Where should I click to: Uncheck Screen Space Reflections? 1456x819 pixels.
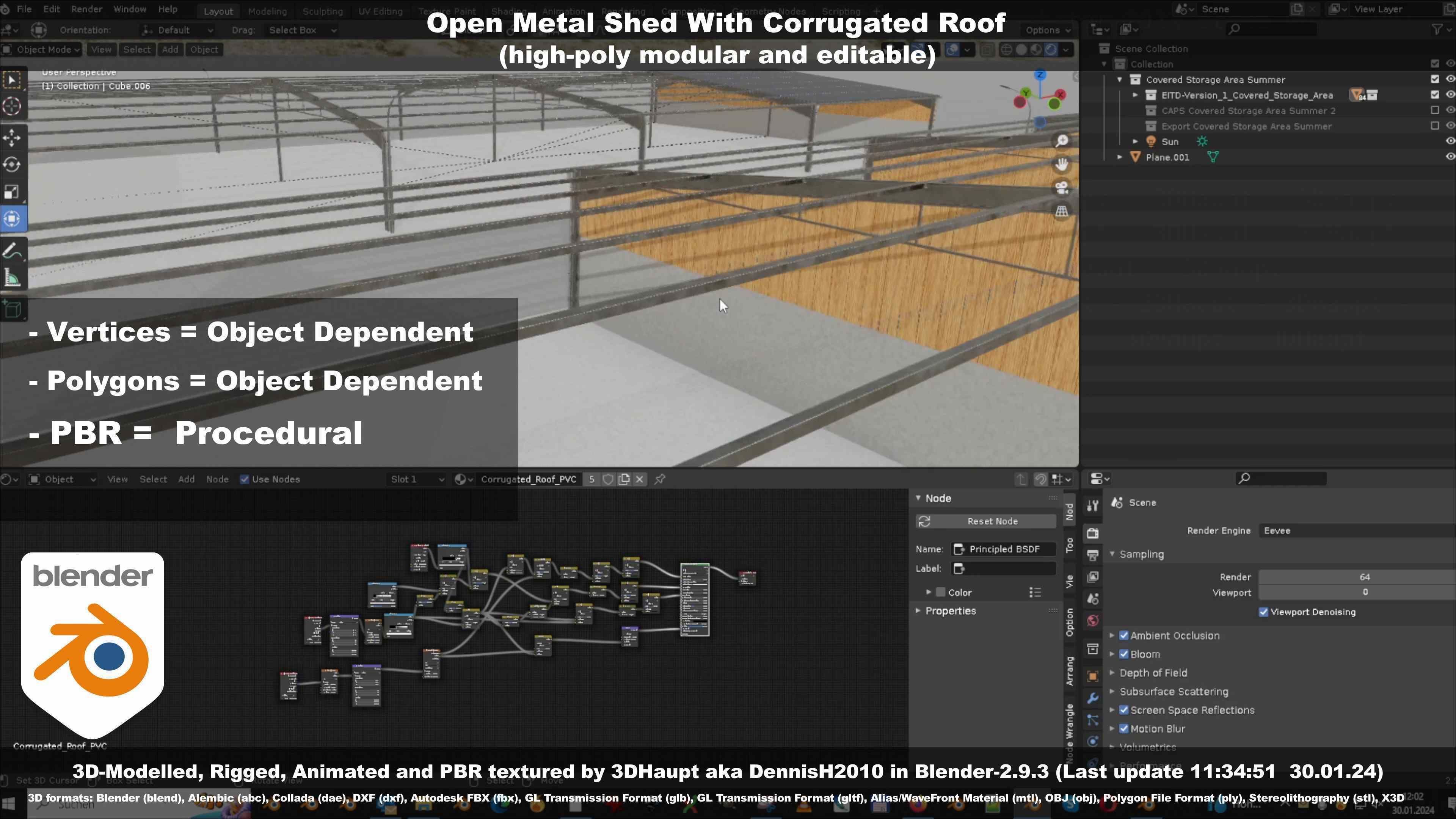[x=1123, y=711]
